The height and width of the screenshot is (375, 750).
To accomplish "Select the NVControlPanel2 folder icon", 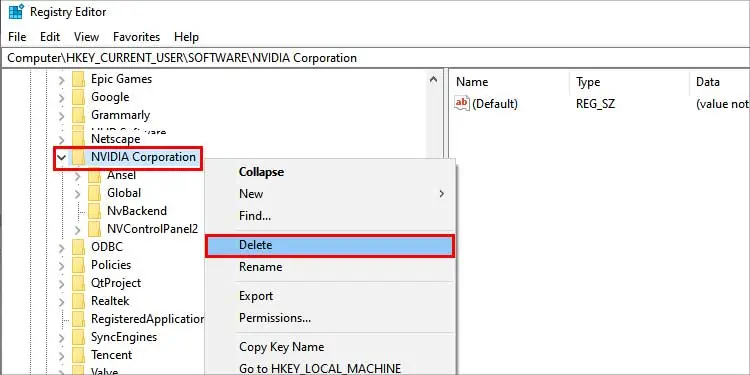I will tap(95, 229).
